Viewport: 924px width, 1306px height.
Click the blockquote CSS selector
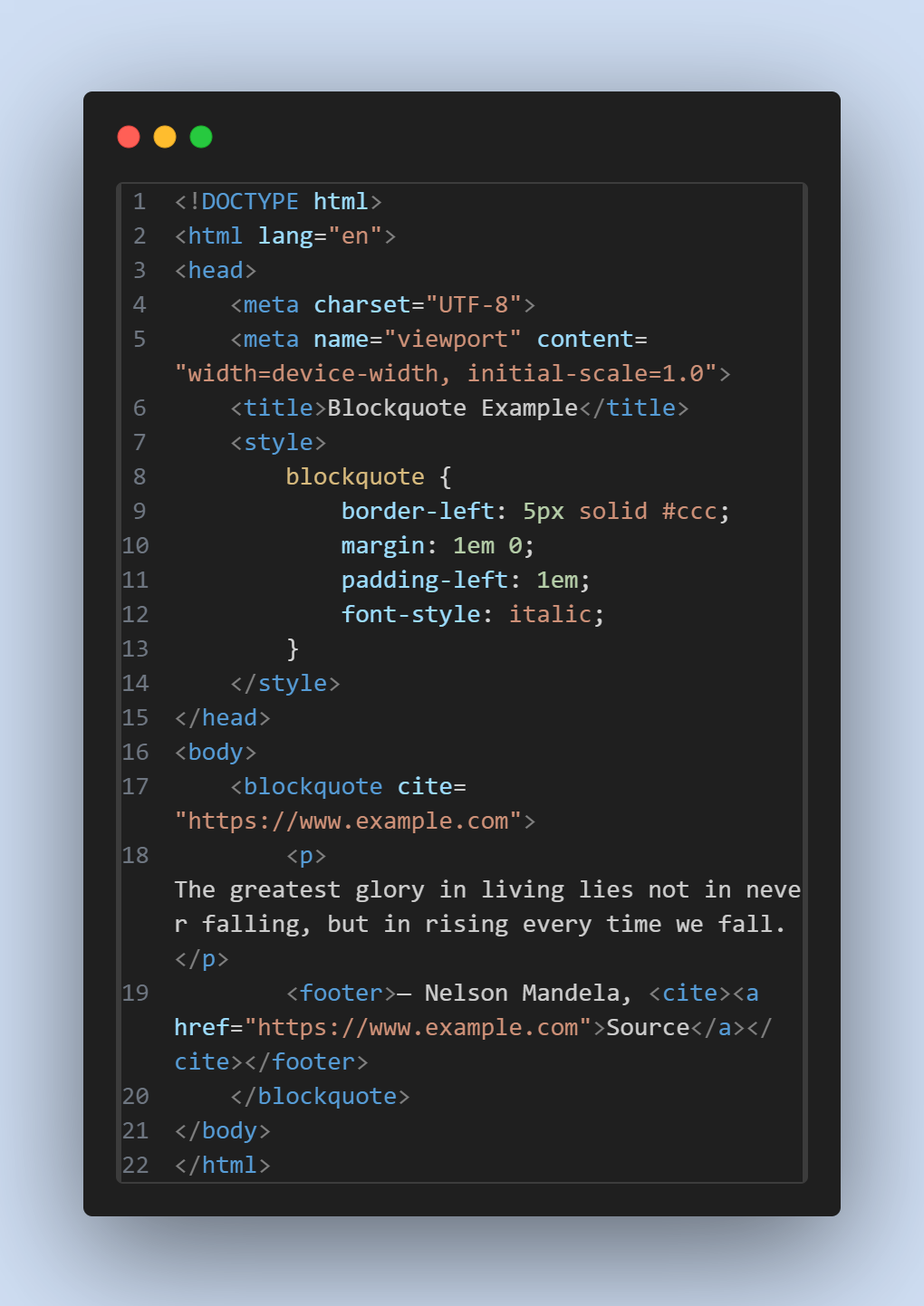click(355, 476)
